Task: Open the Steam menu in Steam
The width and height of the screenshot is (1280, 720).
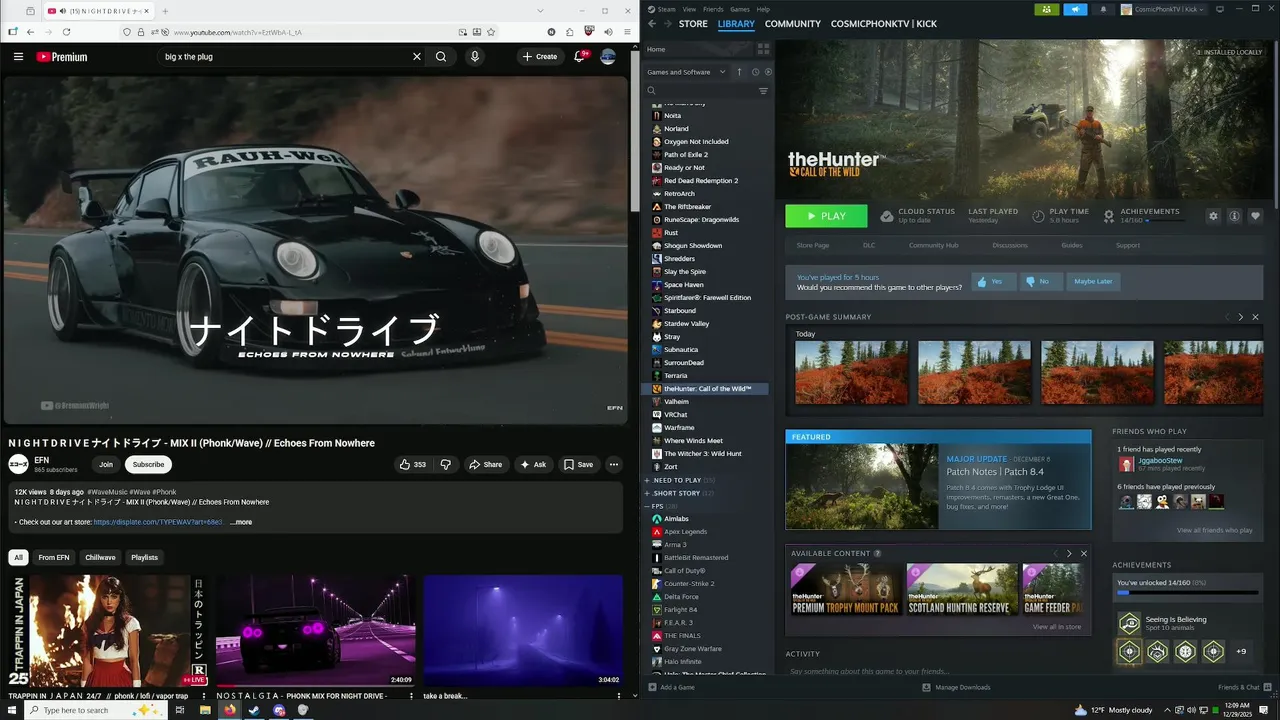Action: tap(666, 9)
